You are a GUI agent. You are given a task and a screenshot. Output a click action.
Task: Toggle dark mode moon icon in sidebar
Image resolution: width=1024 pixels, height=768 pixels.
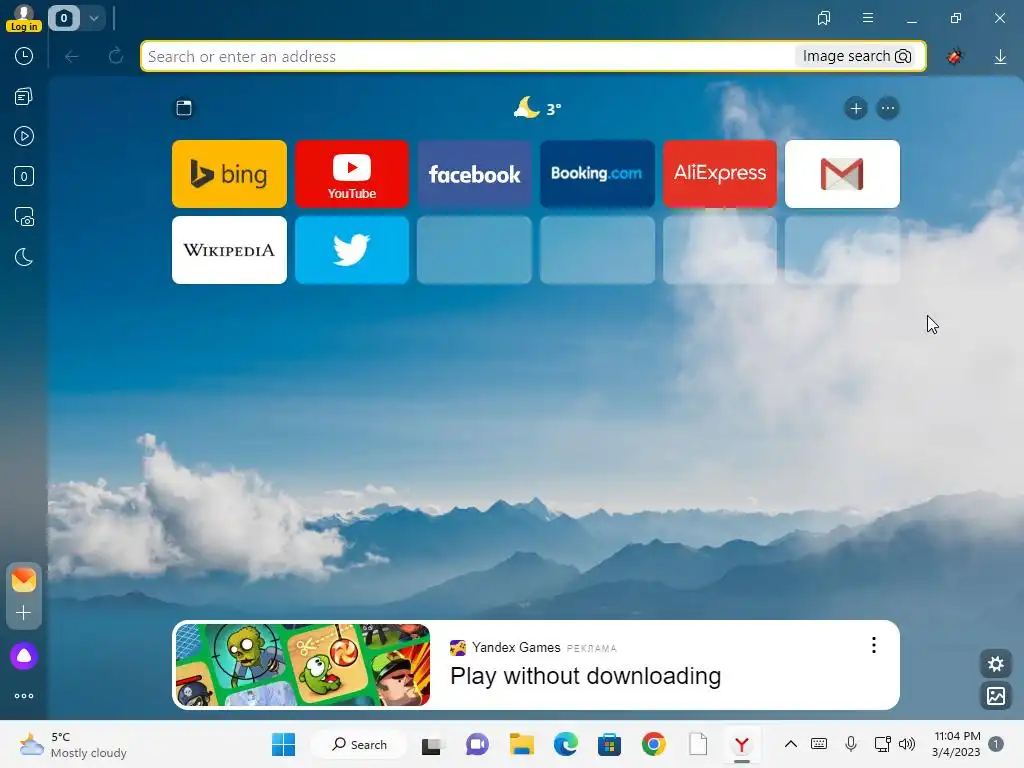click(x=24, y=257)
